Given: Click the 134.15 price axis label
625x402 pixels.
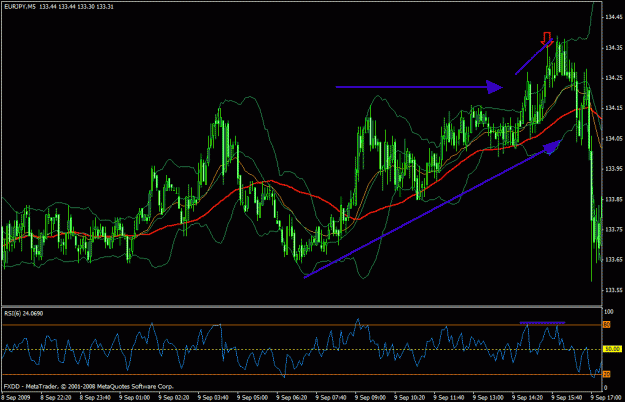Looking at the screenshot, I should pyautogui.click(x=613, y=108).
